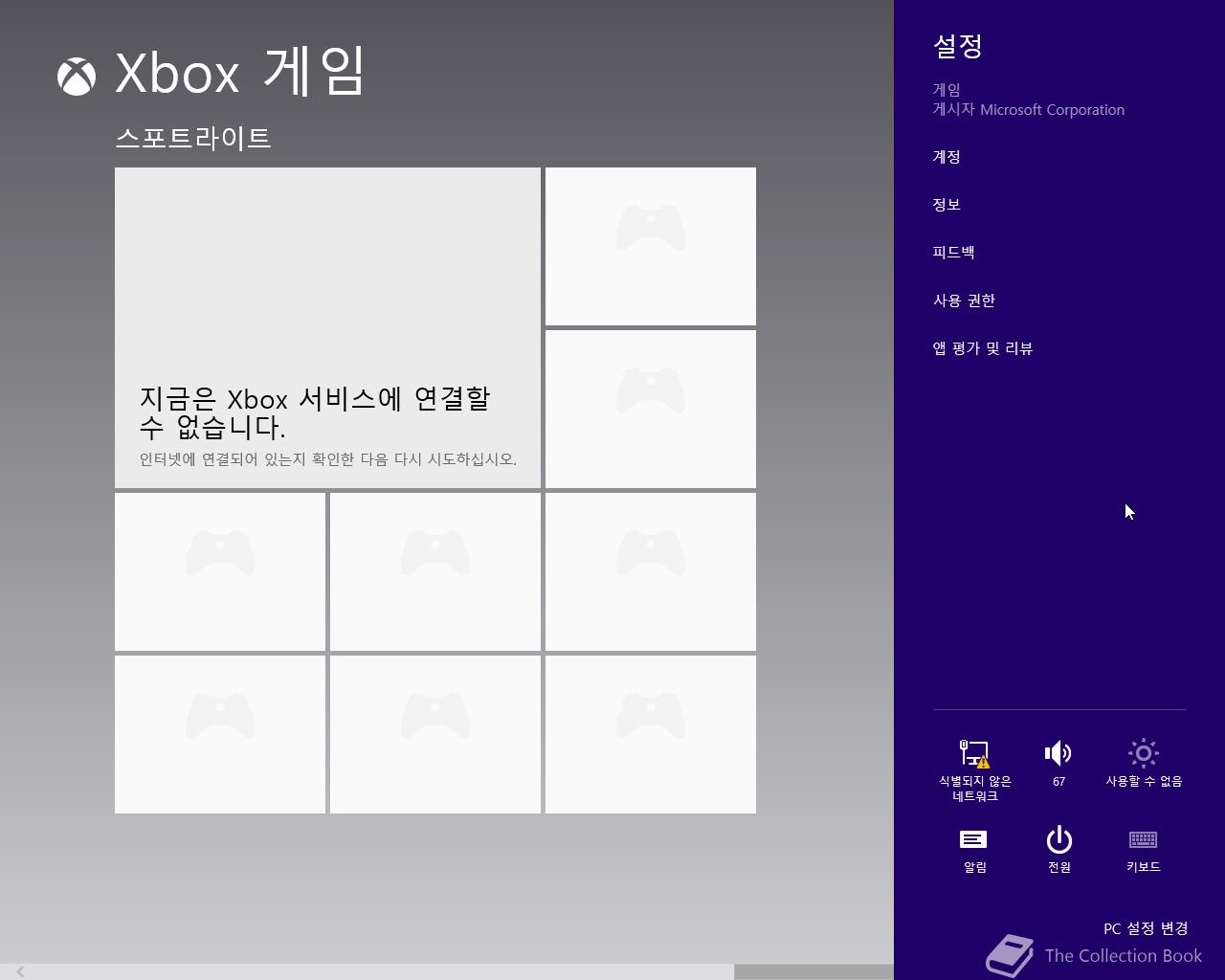The image size is (1225, 980).
Task: Select 피드백 settings entry
Action: coord(953,253)
